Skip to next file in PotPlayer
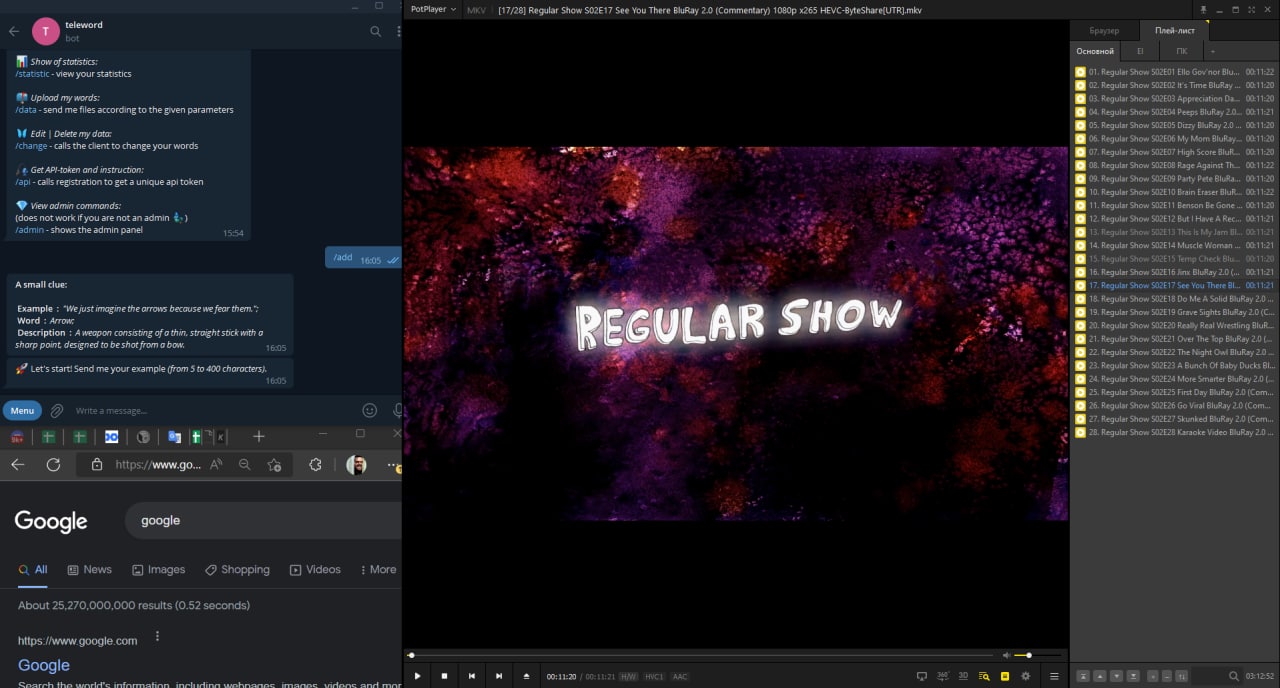Image resolution: width=1280 pixels, height=688 pixels. pos(499,676)
